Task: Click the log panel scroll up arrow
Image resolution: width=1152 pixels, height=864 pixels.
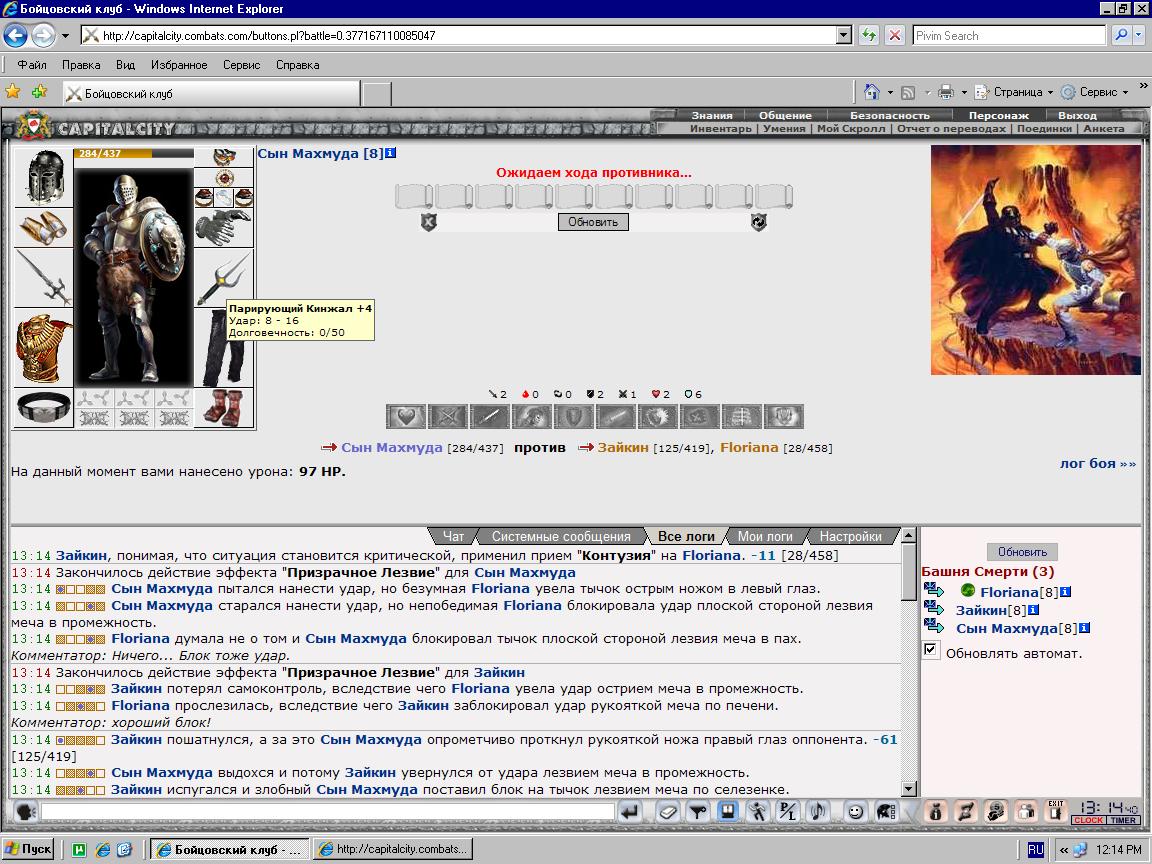Action: (909, 535)
